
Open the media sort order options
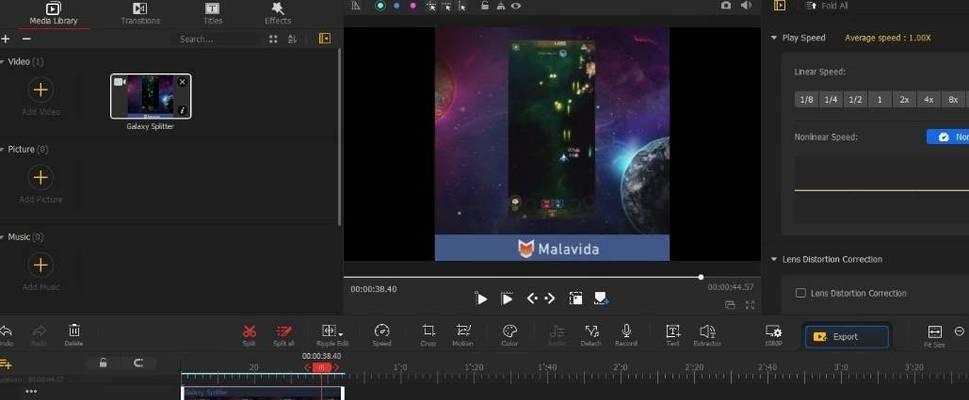point(292,39)
